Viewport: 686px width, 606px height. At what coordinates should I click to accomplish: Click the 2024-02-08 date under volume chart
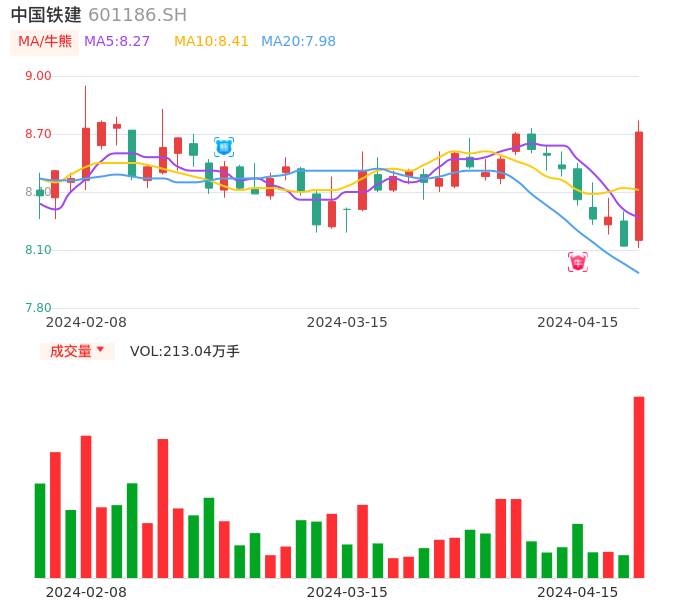pyautogui.click(x=86, y=592)
